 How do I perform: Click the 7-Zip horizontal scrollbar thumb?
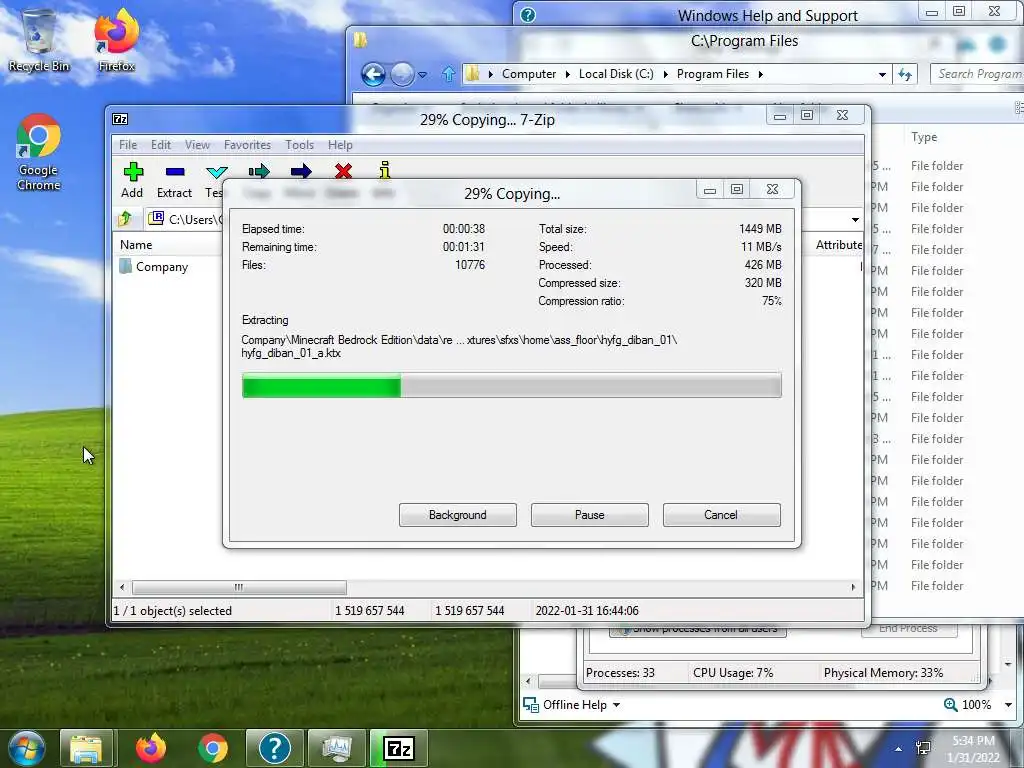(239, 587)
